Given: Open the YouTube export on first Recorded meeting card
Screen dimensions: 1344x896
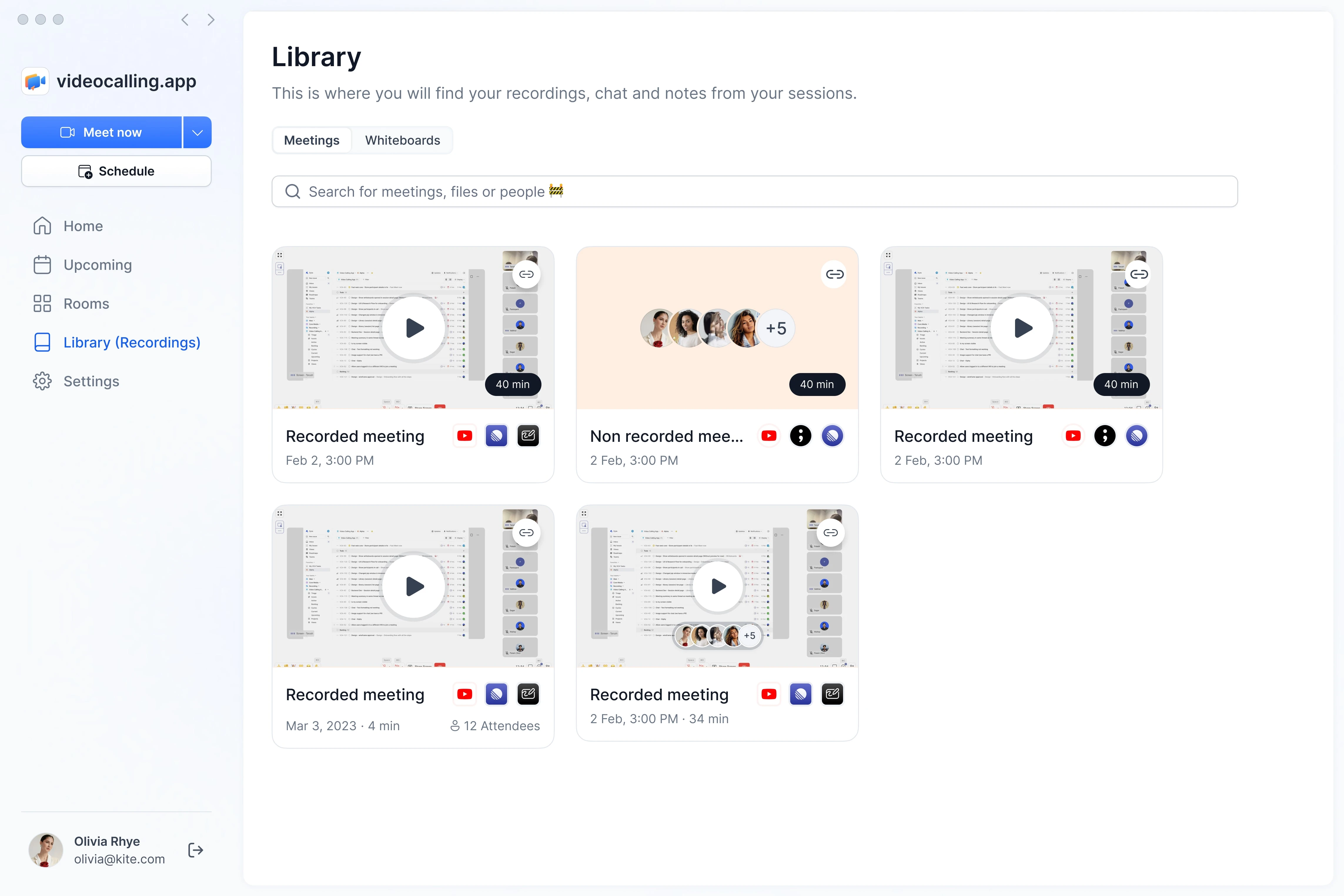Looking at the screenshot, I should point(464,435).
